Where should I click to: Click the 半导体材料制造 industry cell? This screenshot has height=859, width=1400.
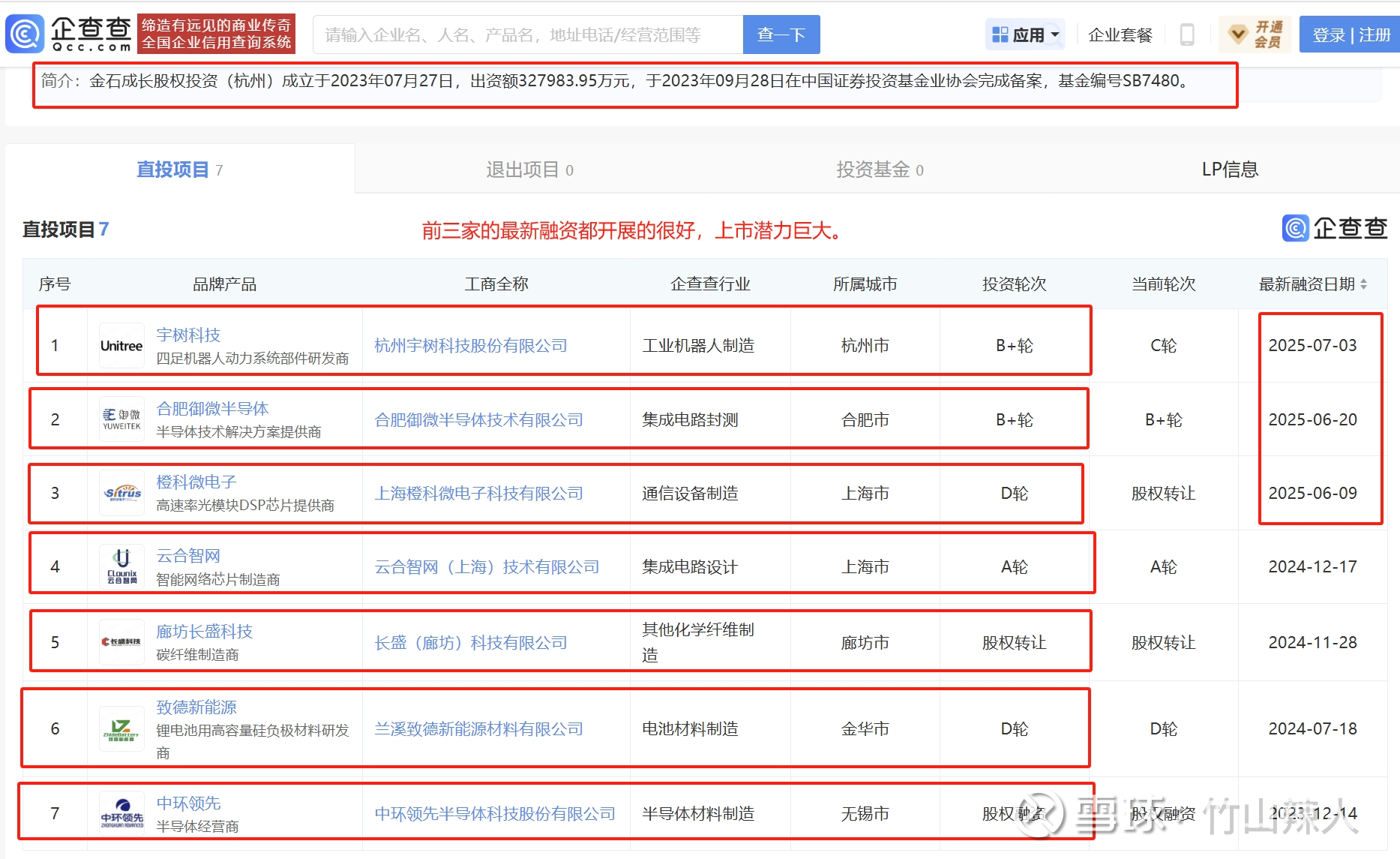pyautogui.click(x=698, y=814)
